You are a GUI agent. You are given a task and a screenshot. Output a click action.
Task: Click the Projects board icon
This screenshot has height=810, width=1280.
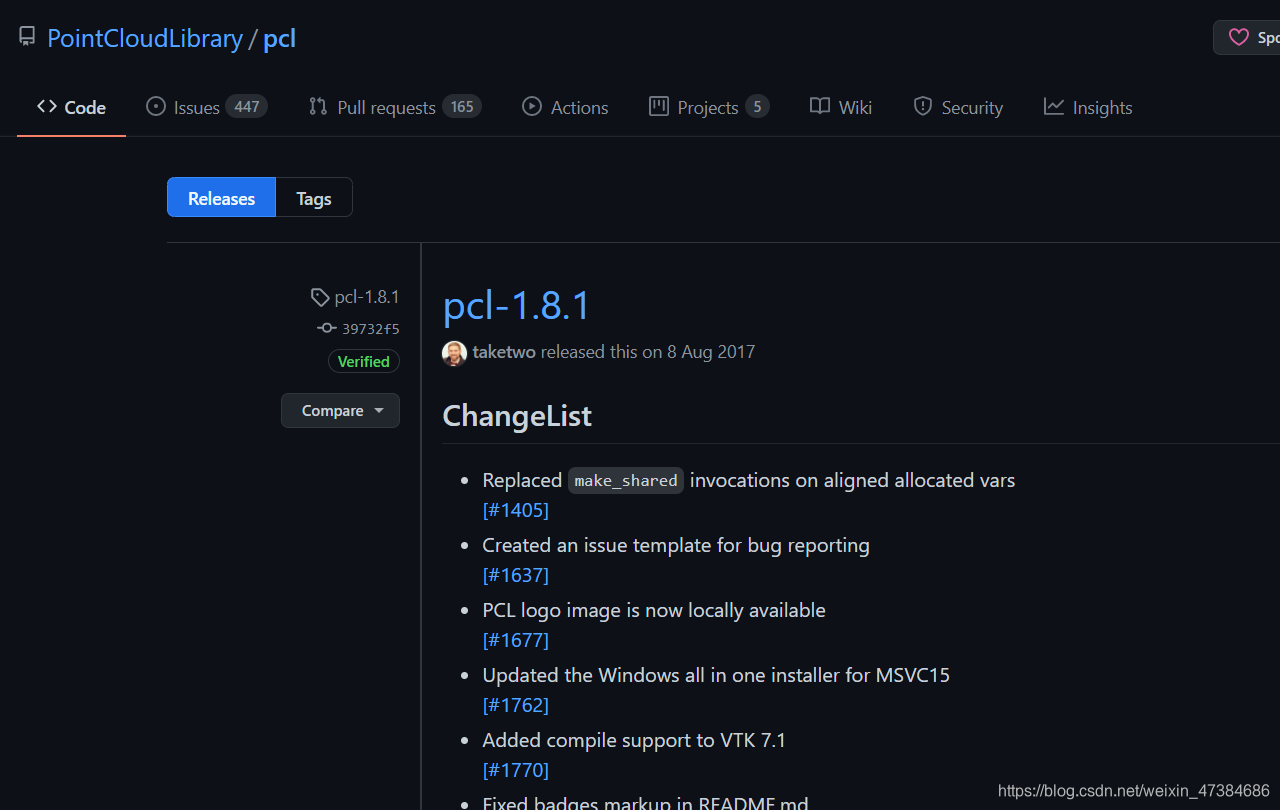coord(659,106)
